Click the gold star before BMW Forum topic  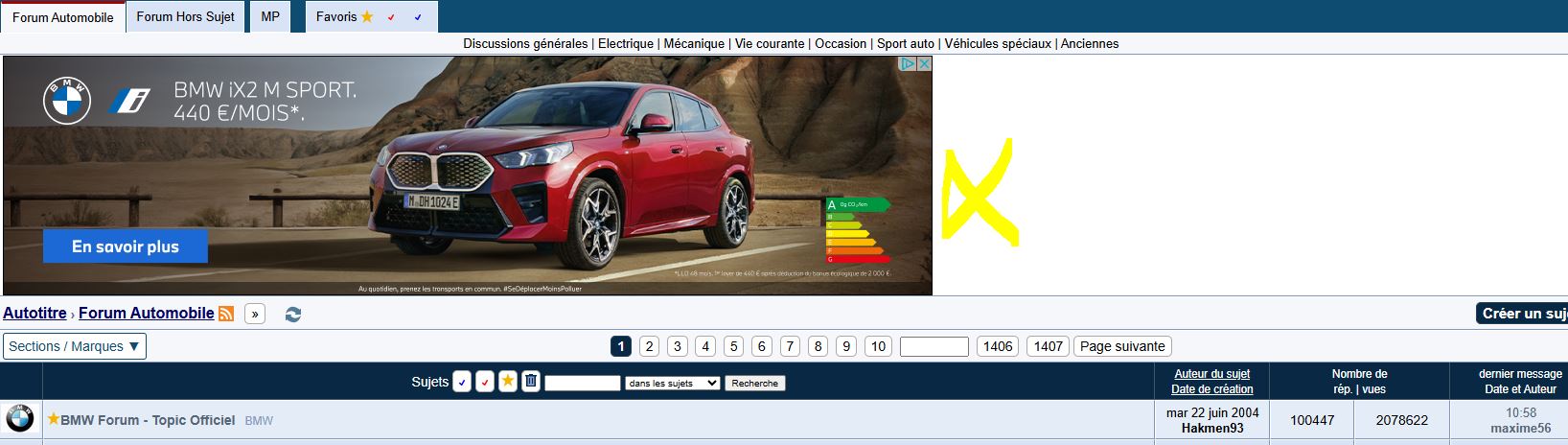pyautogui.click(x=54, y=419)
